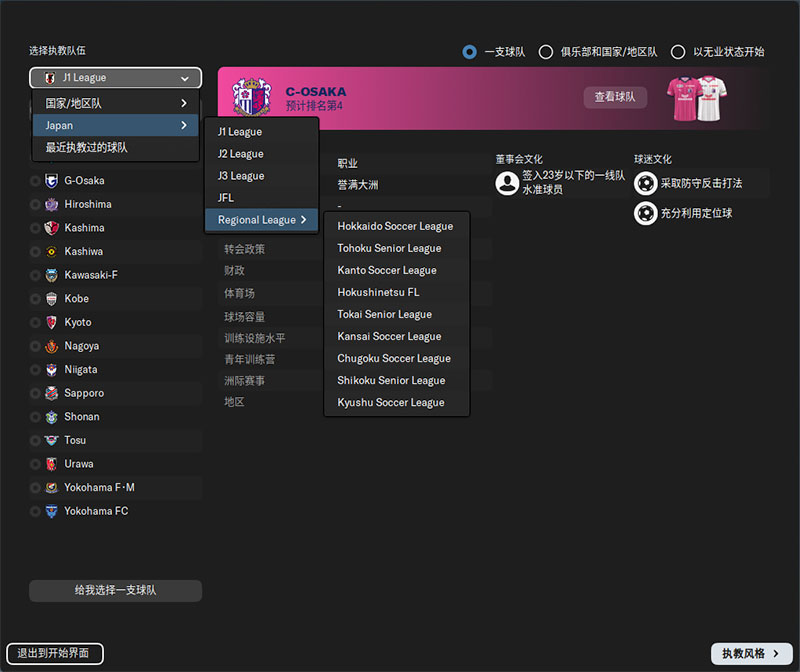Click the Kyoto team name
Image resolution: width=800 pixels, height=672 pixels.
pos(78,322)
